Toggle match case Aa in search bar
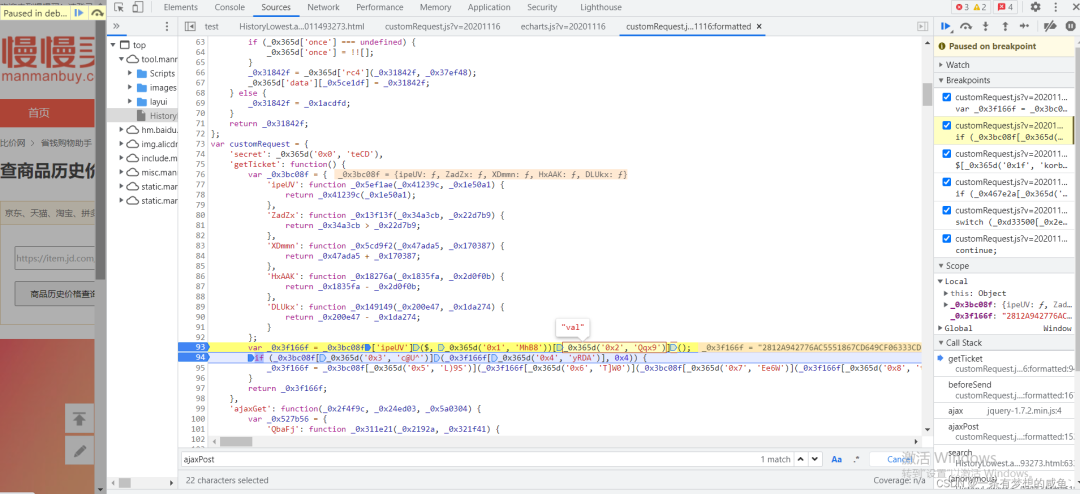Image resolution: width=1080 pixels, height=494 pixels. (x=836, y=459)
